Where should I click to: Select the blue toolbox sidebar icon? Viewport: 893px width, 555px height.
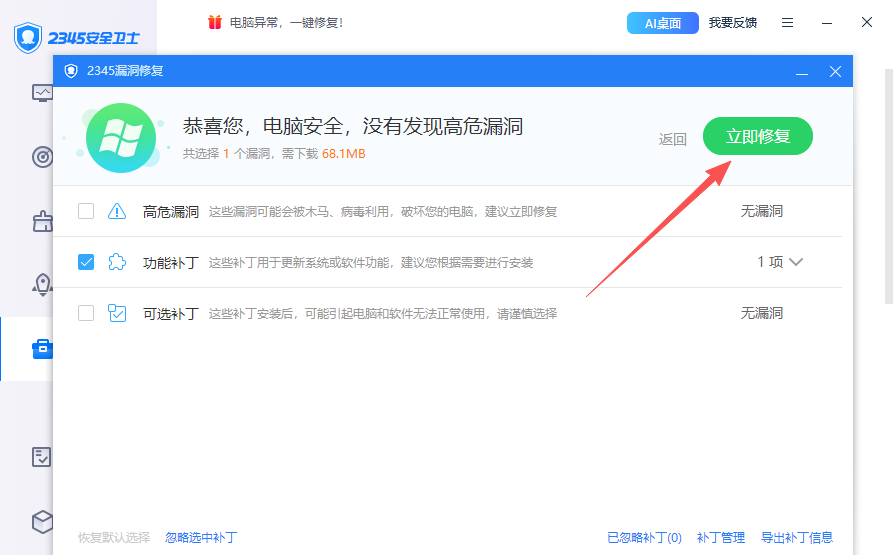[42, 348]
